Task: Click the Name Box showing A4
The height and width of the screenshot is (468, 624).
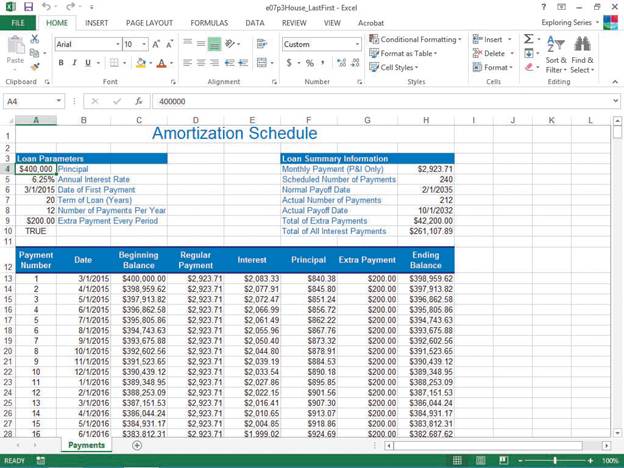Action: [30, 101]
